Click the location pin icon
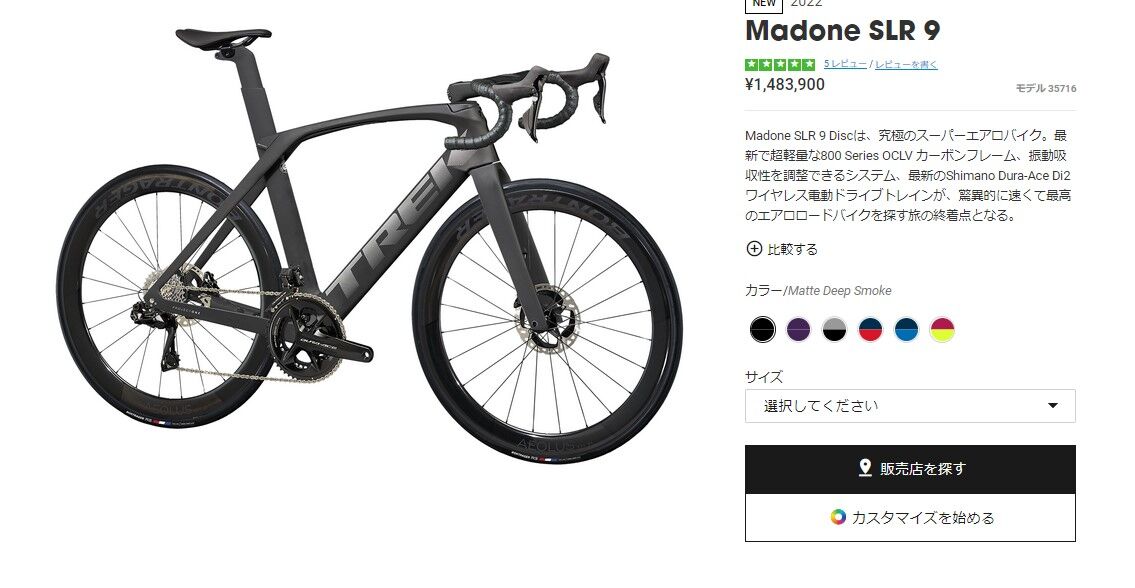Viewport: 1135px width, 588px height. coord(864,469)
